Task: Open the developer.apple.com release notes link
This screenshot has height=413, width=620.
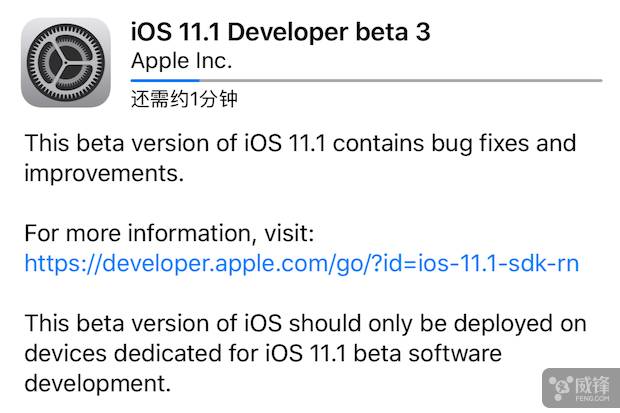Action: coord(301,264)
